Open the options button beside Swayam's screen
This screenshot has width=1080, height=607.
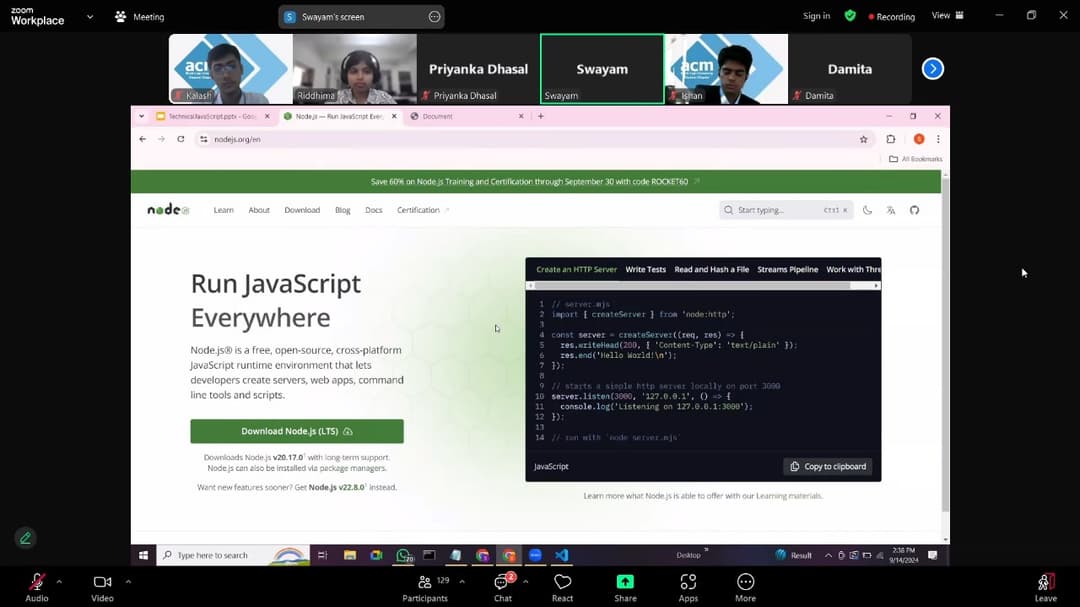[434, 17]
